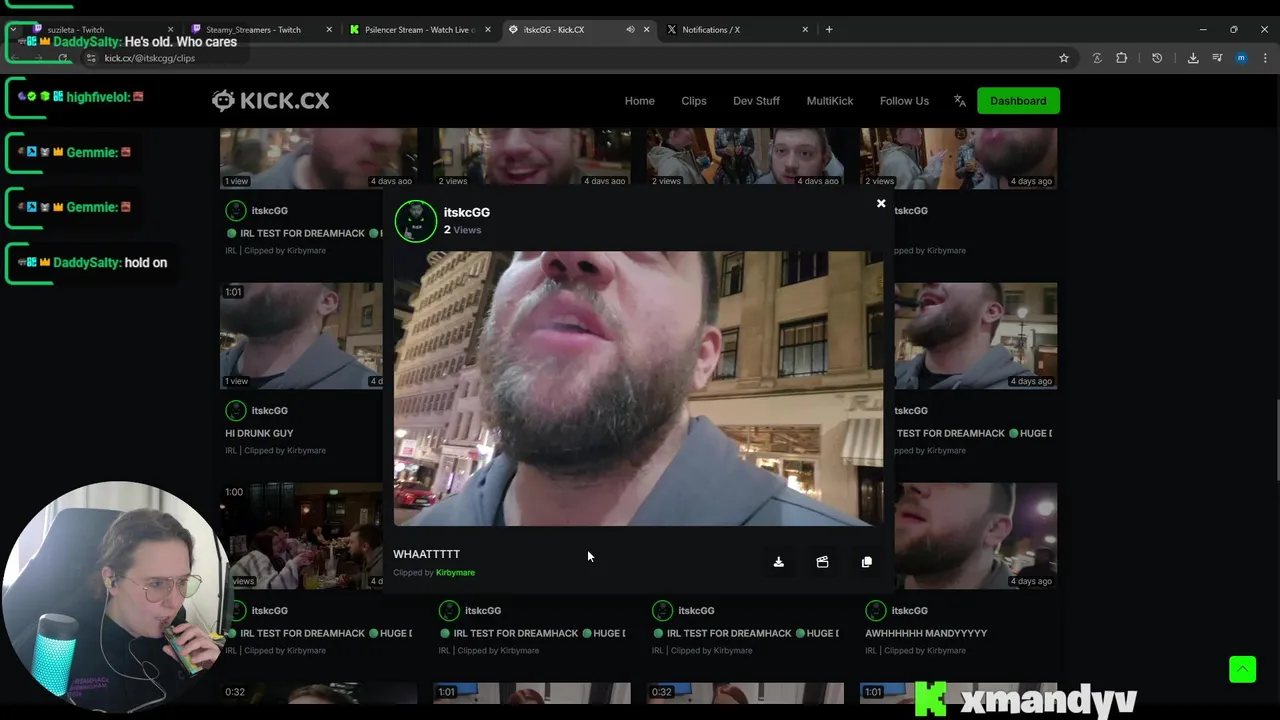The image size is (1280, 720).
Task: Click the HI DRUNK GUY title
Action: (x=259, y=433)
